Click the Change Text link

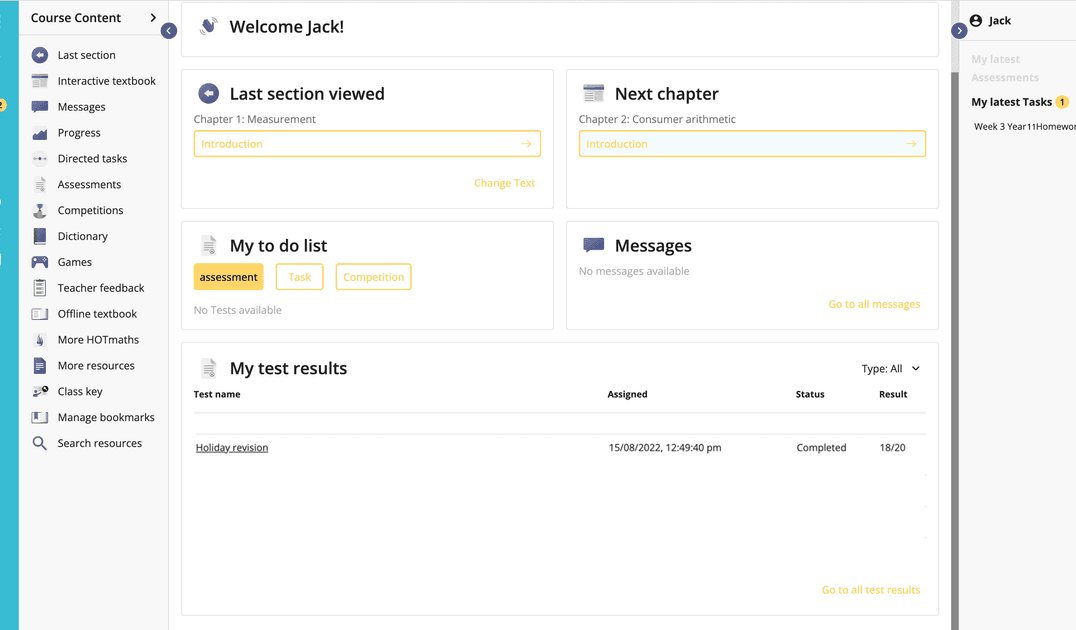coord(504,183)
